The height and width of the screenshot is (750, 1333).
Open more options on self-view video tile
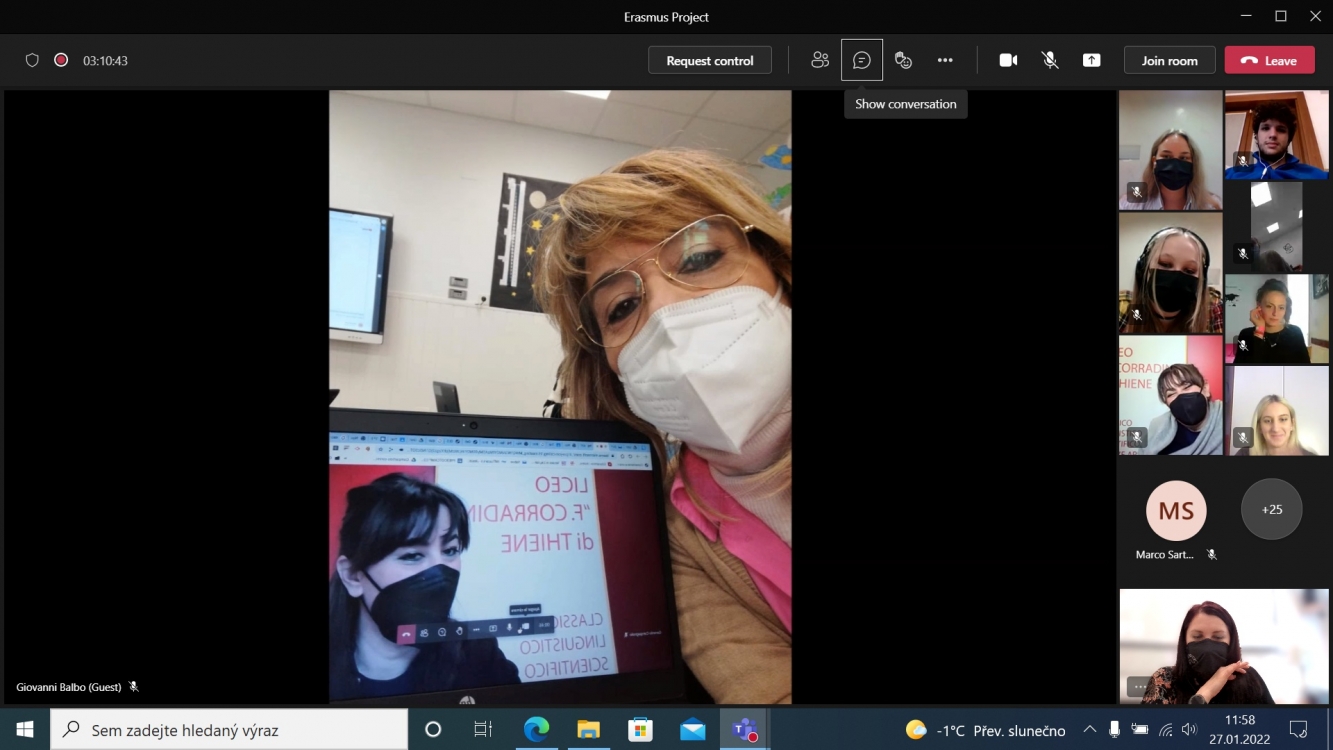point(1139,686)
